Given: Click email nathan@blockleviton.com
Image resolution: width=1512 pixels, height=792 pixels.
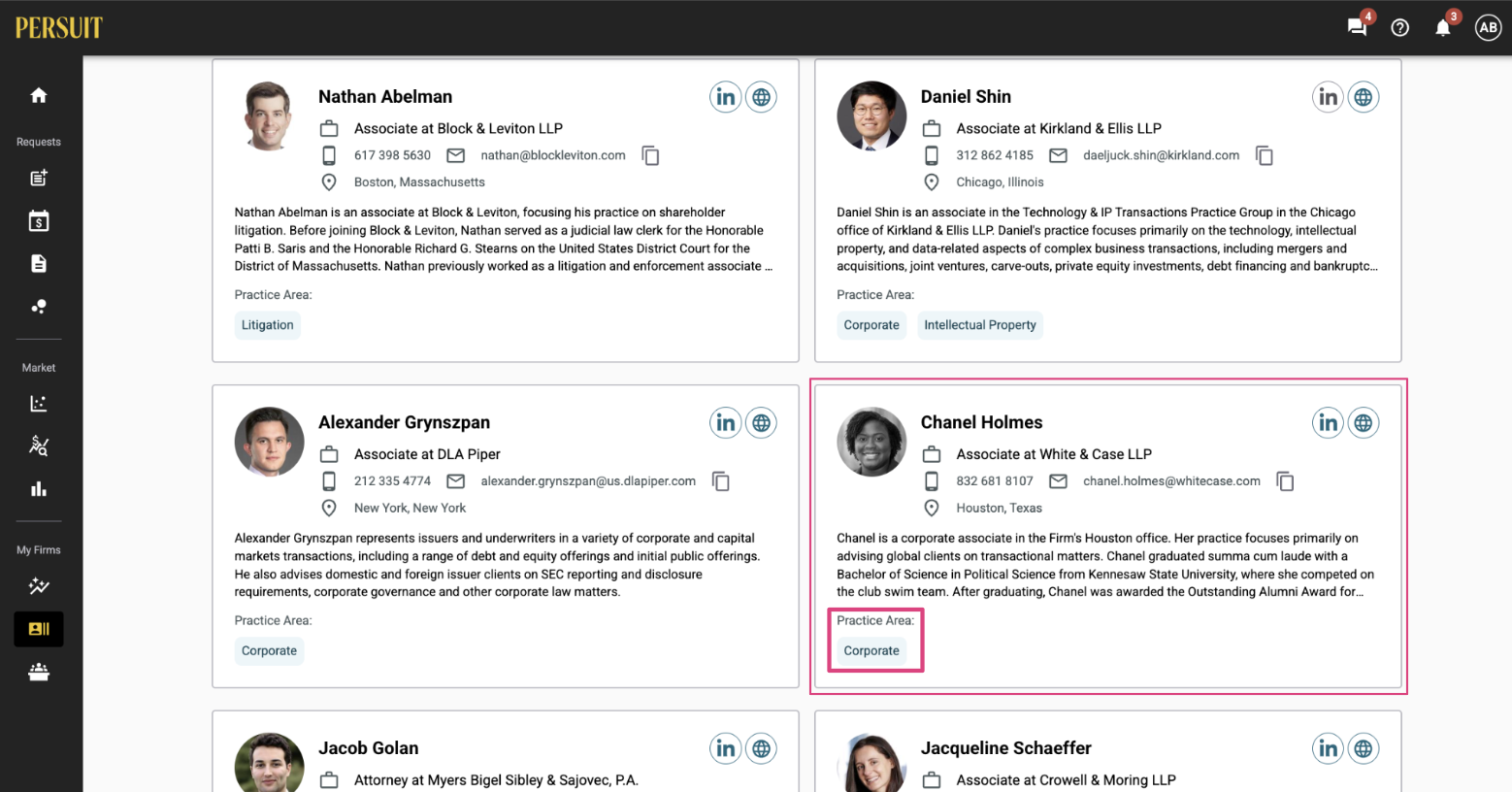Looking at the screenshot, I should click(x=553, y=155).
